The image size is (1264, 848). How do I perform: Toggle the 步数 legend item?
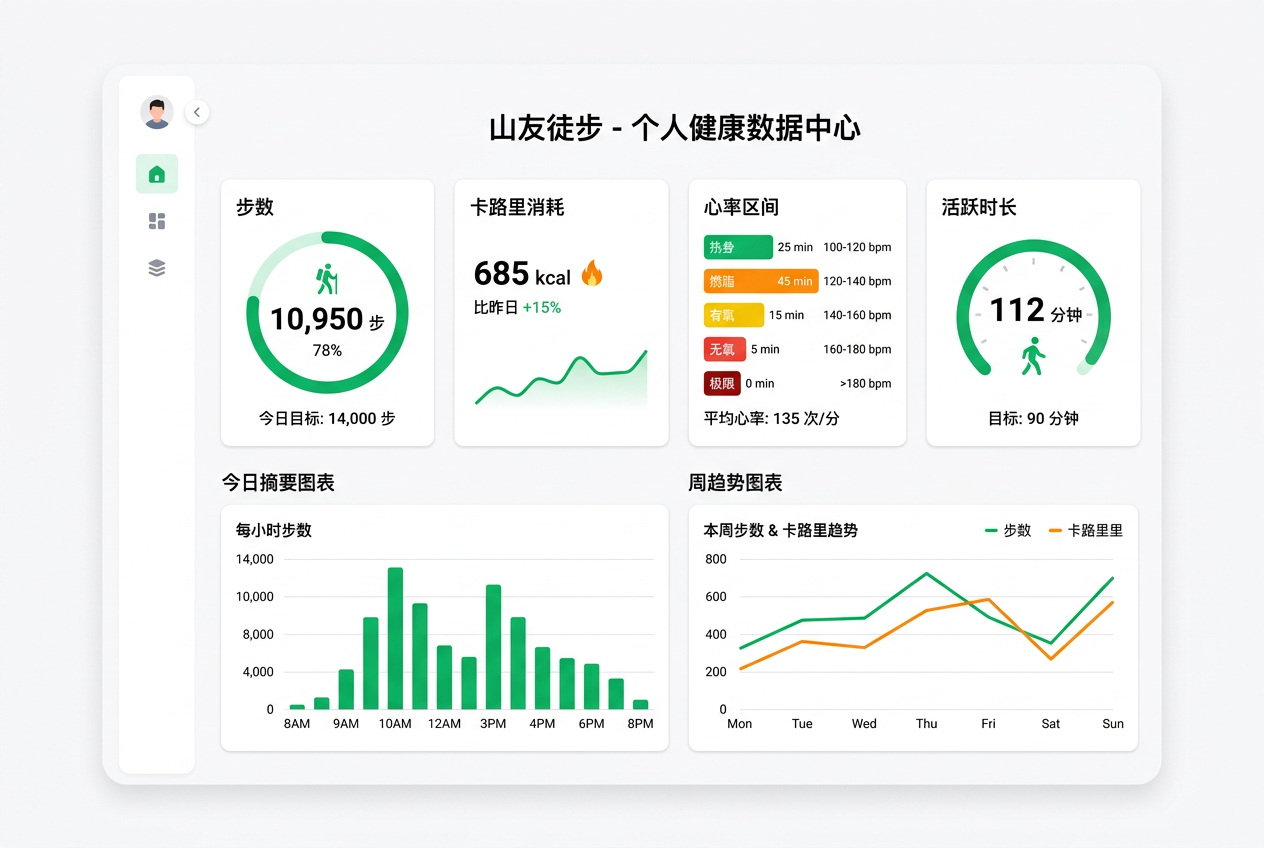[x=1008, y=531]
